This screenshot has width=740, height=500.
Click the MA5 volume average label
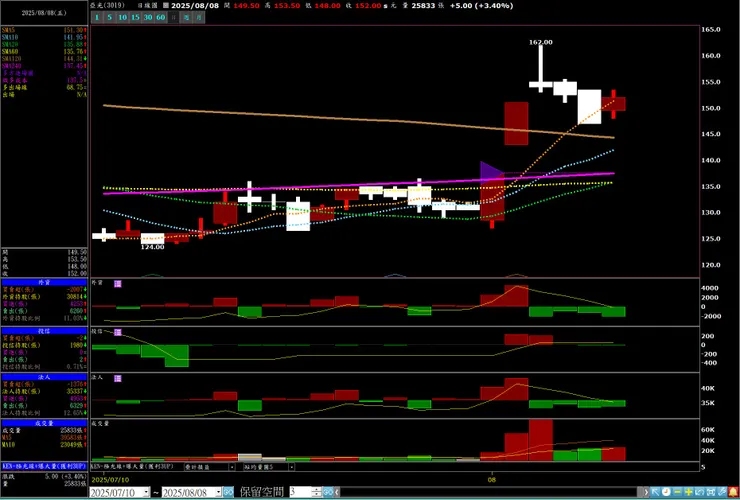pos(7,438)
